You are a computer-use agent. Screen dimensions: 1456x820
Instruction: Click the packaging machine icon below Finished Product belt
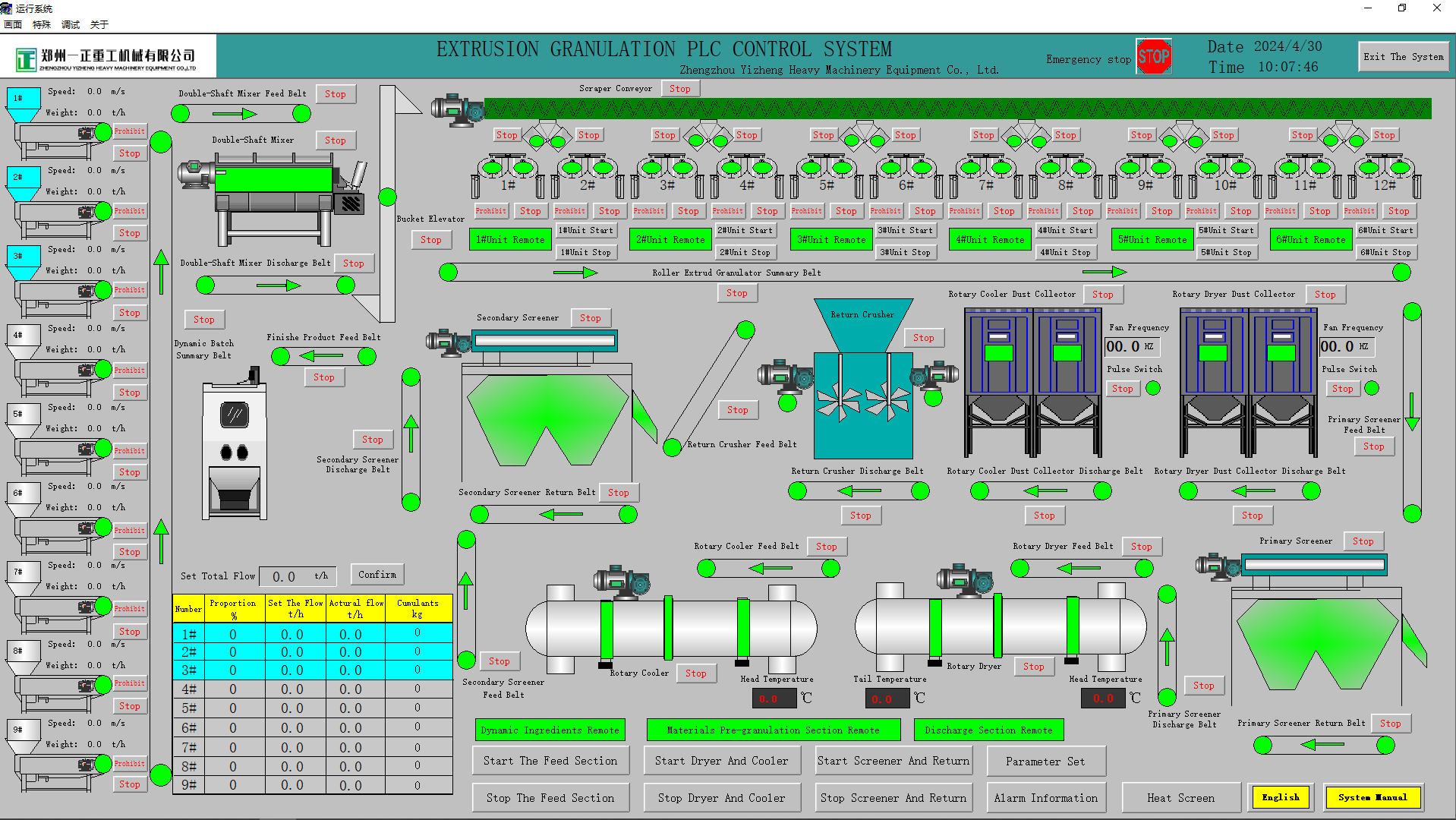point(235,448)
